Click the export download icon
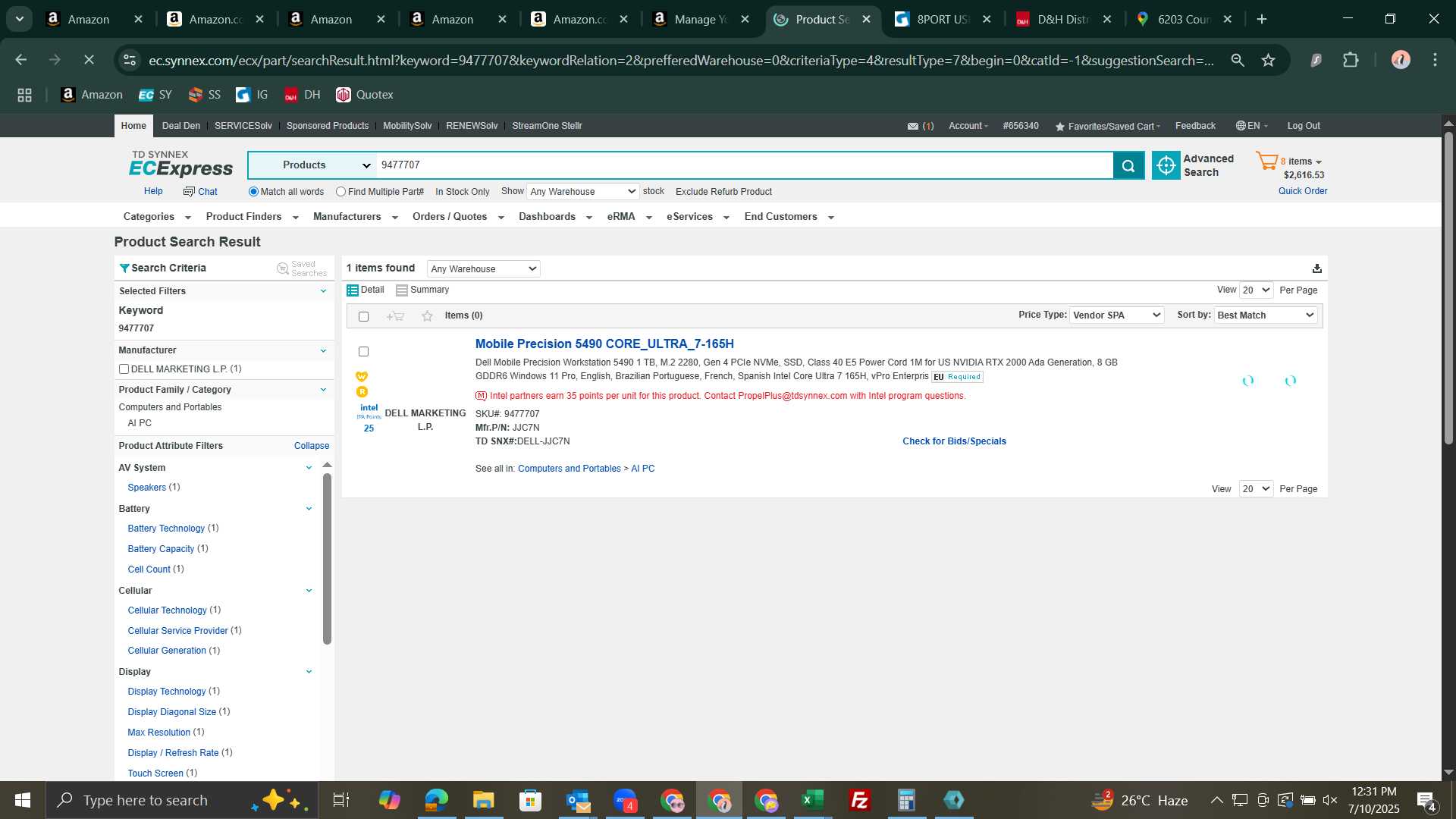The height and width of the screenshot is (819, 1456). (x=1317, y=268)
